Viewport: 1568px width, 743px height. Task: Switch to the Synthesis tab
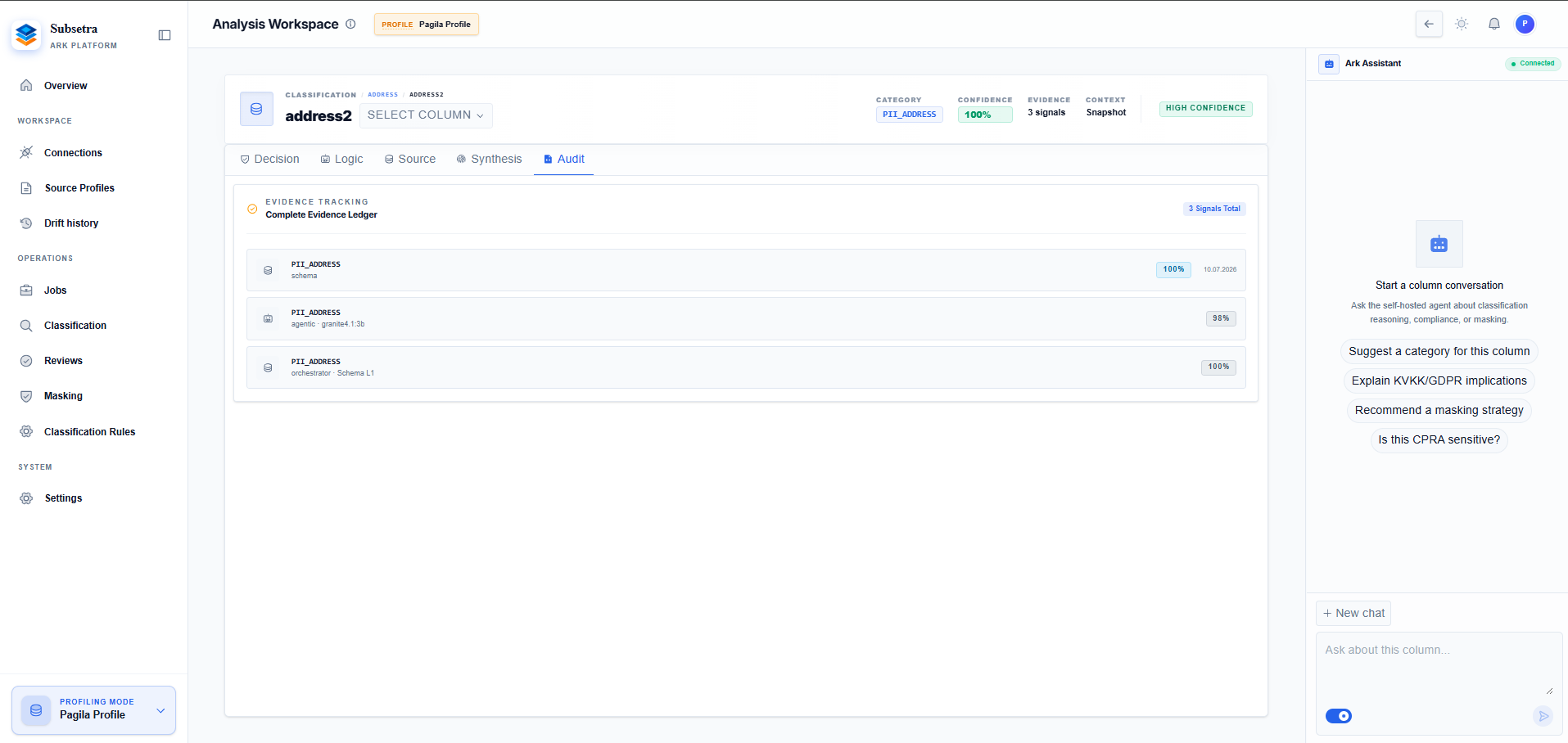pyautogui.click(x=489, y=159)
